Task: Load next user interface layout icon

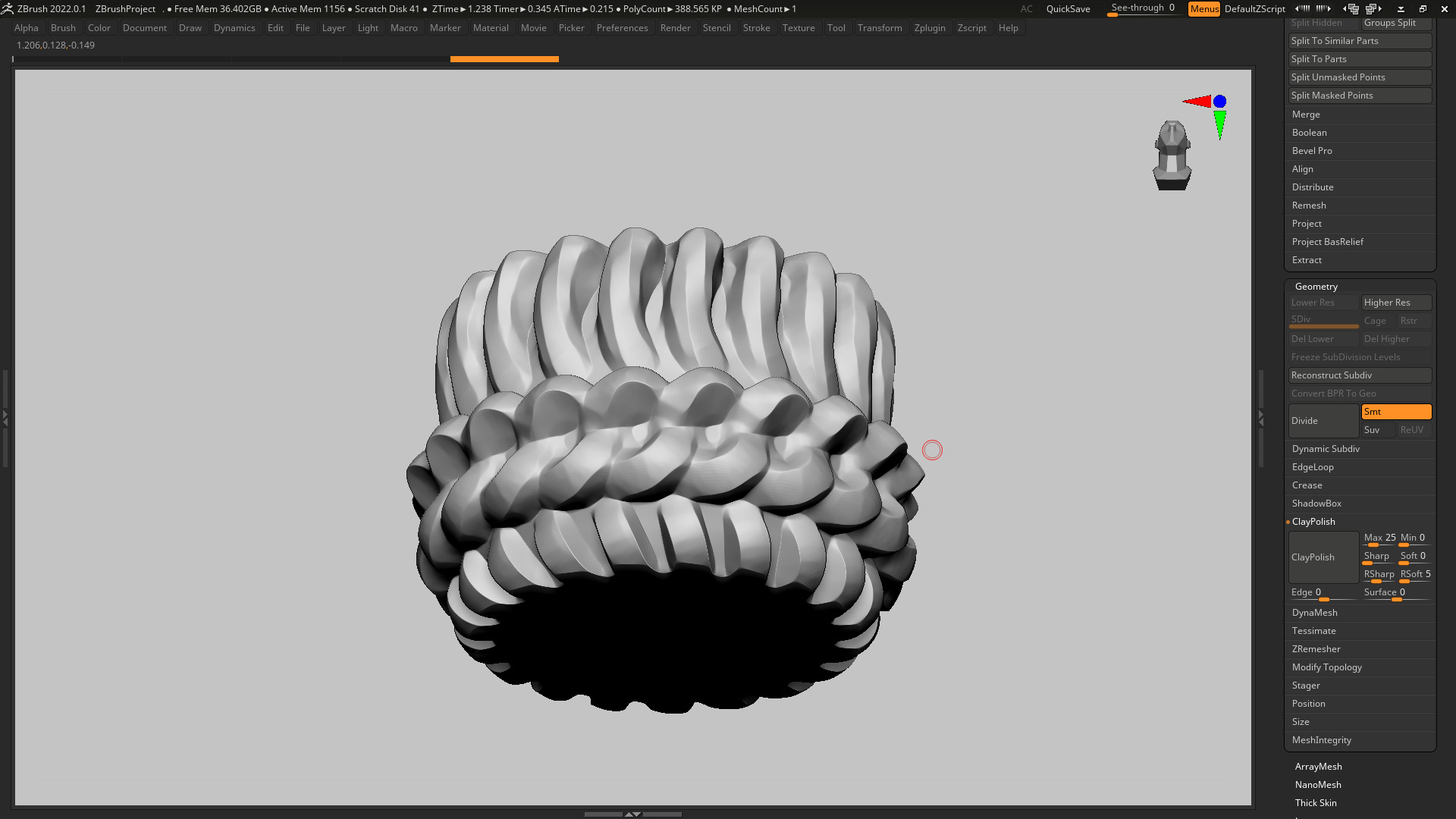Action: (1374, 9)
